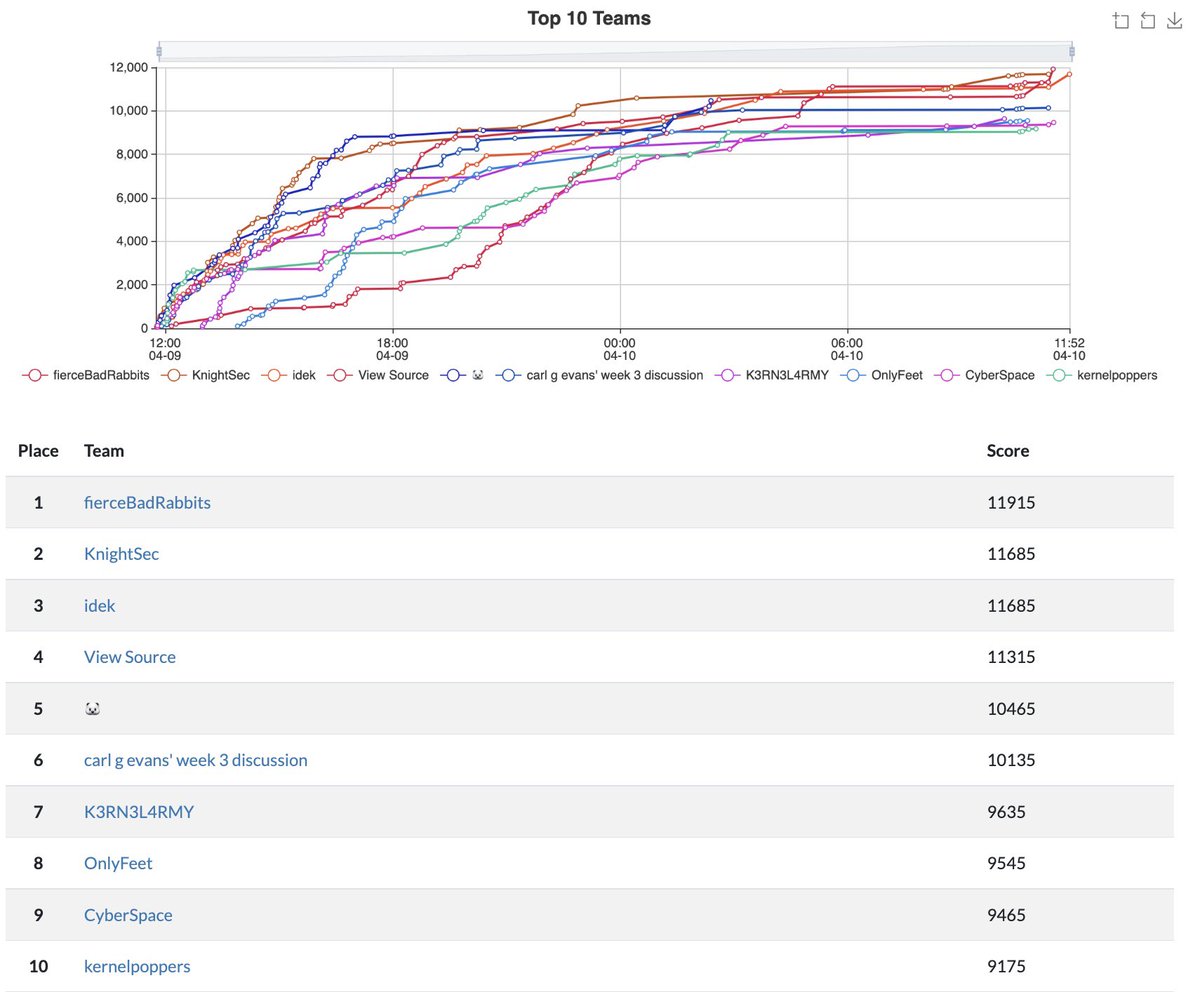
Task: Open the panda emoji team in place 5
Action: [92, 708]
